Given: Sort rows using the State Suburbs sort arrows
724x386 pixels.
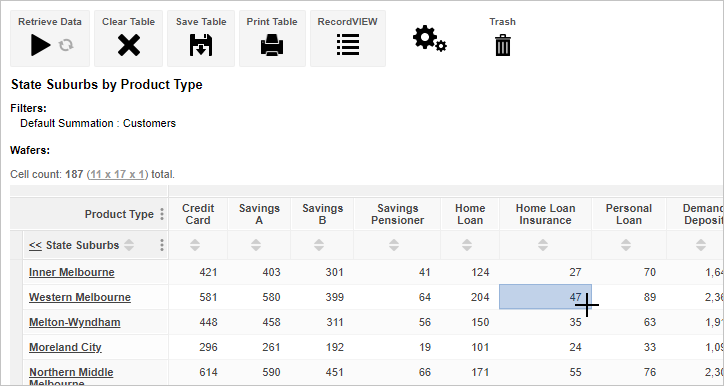Looking at the screenshot, I should (129, 245).
